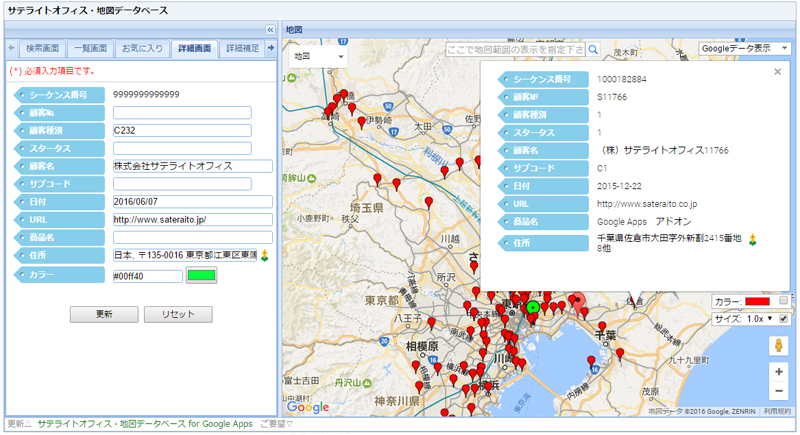Viewport: 800px width, 435px height.
Task: Switch to the 検索画面 tab
Action: pyautogui.click(x=42, y=48)
